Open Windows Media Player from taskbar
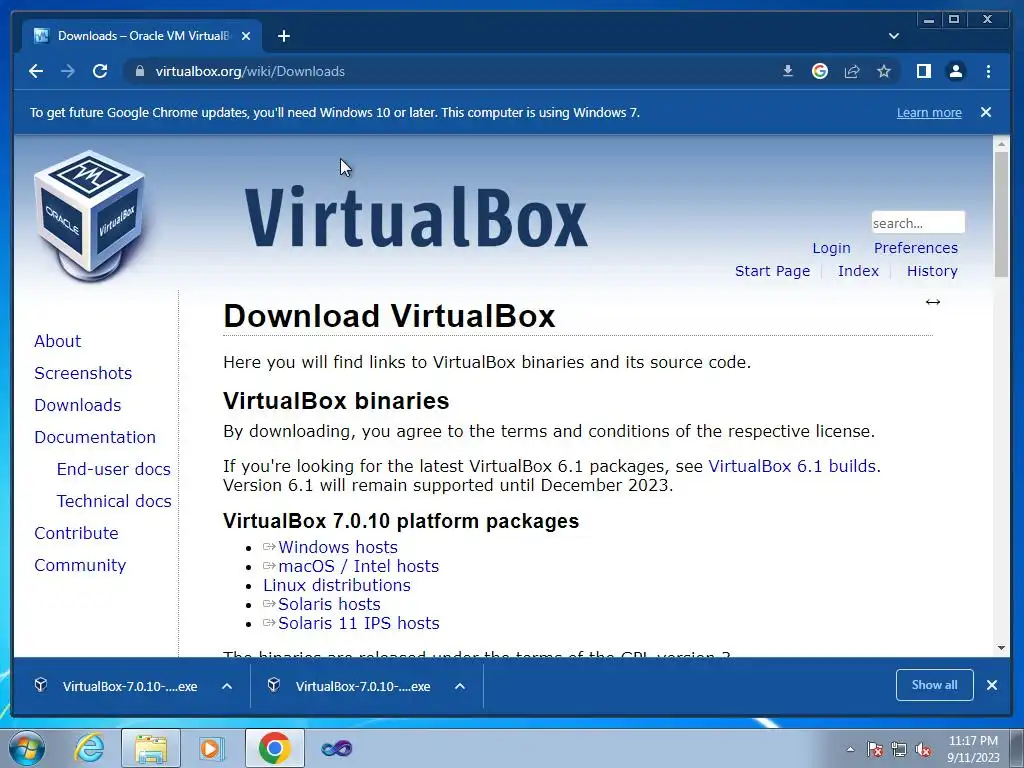1024x768 pixels. coord(210,748)
